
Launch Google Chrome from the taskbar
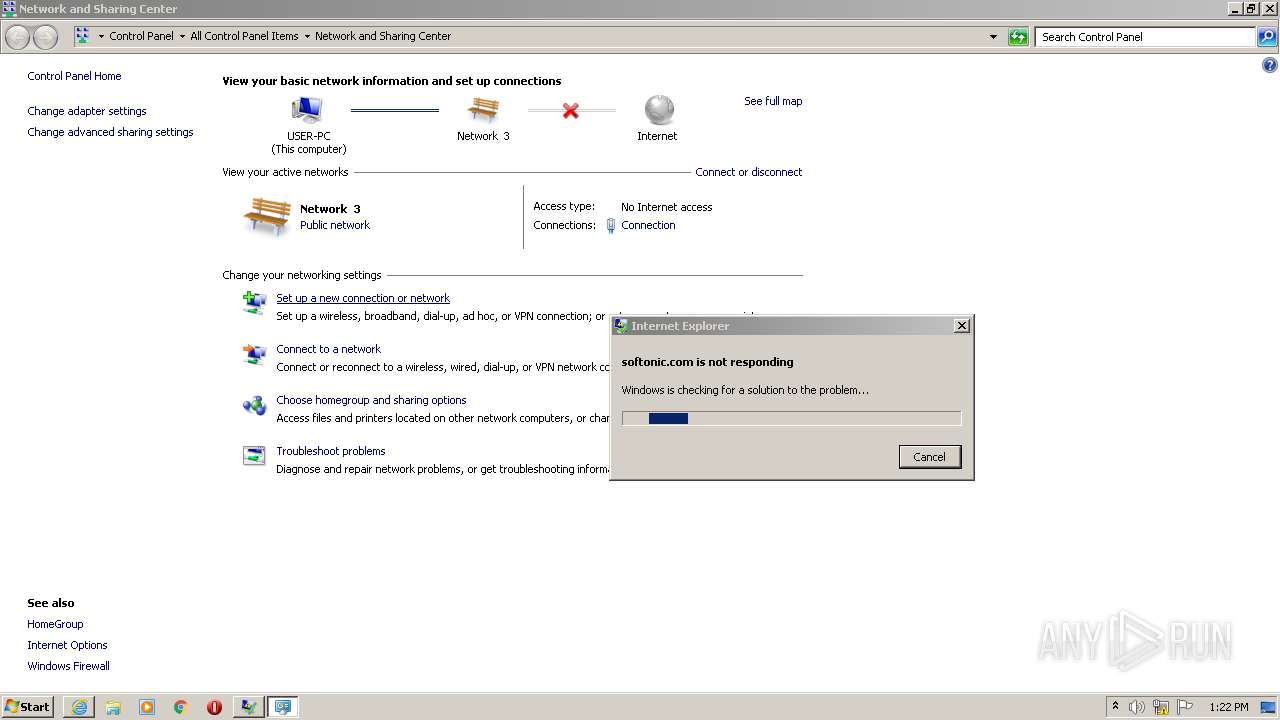tap(181, 707)
